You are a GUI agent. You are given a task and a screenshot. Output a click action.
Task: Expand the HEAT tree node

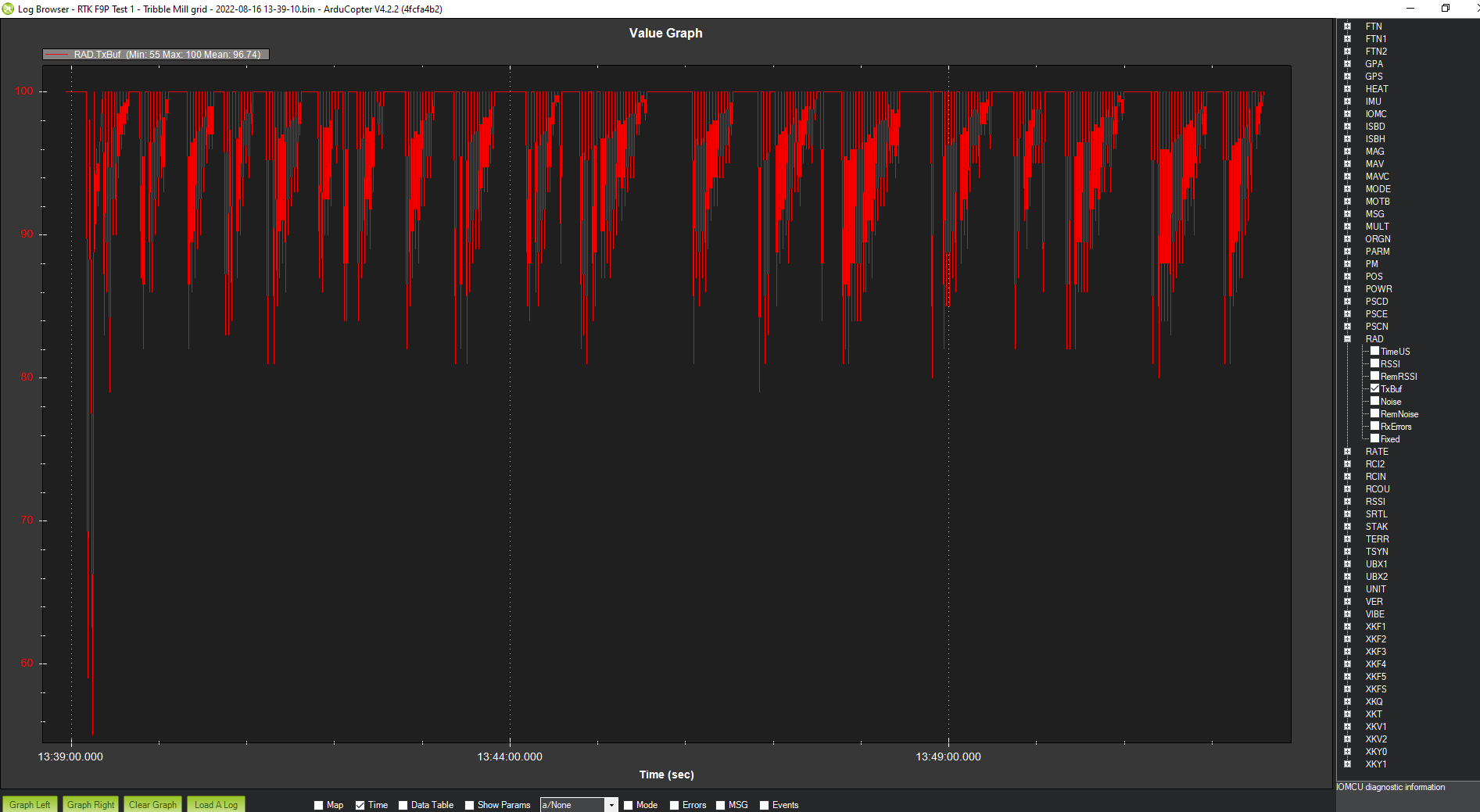coord(1347,88)
